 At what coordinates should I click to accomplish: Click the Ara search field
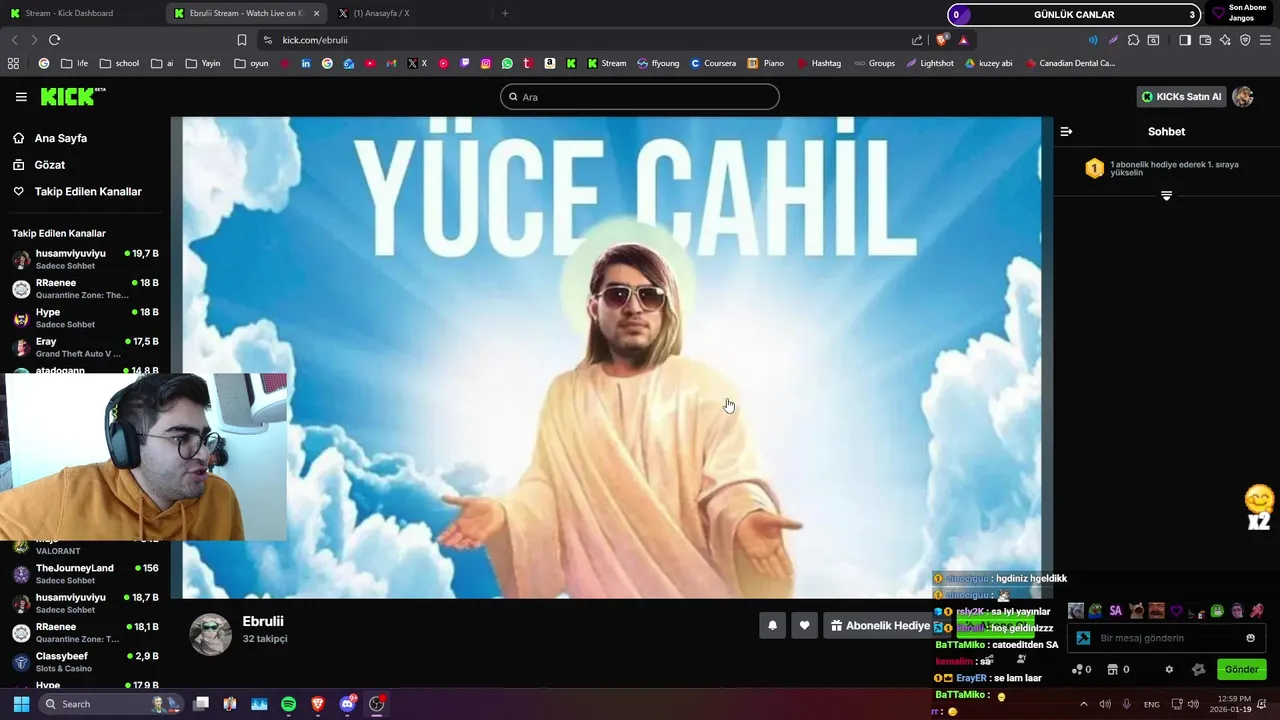click(640, 97)
